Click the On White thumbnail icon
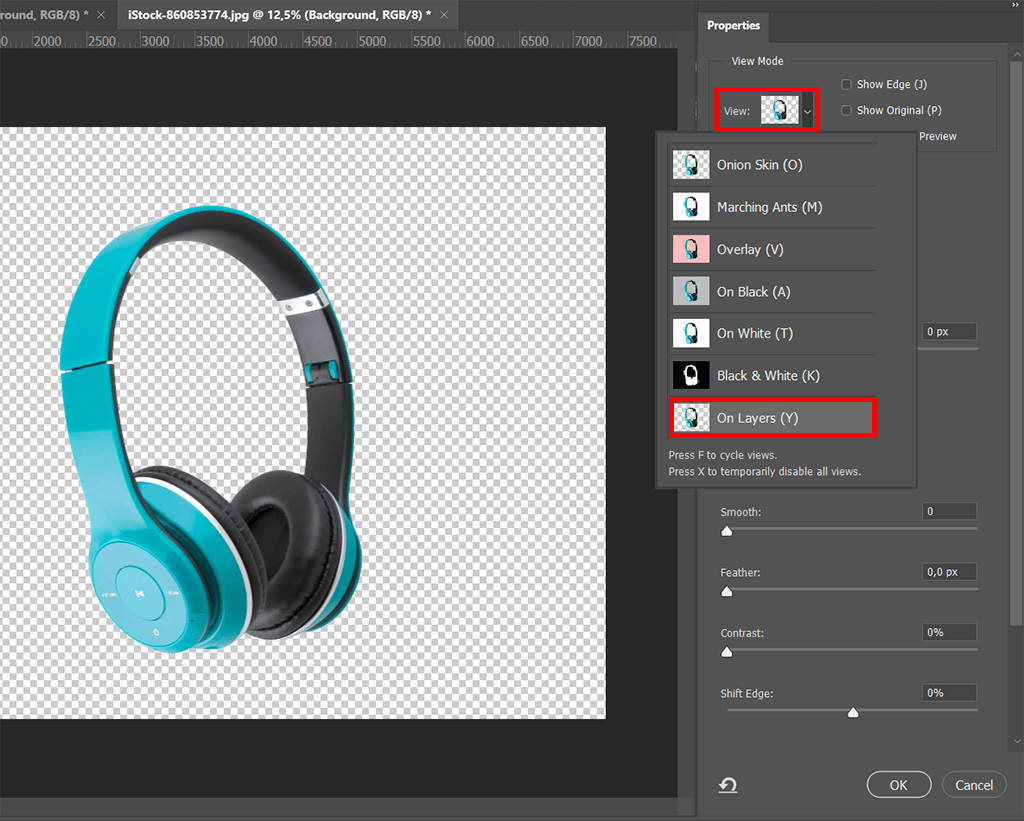Screen dimensions: 1024x821 (691, 333)
